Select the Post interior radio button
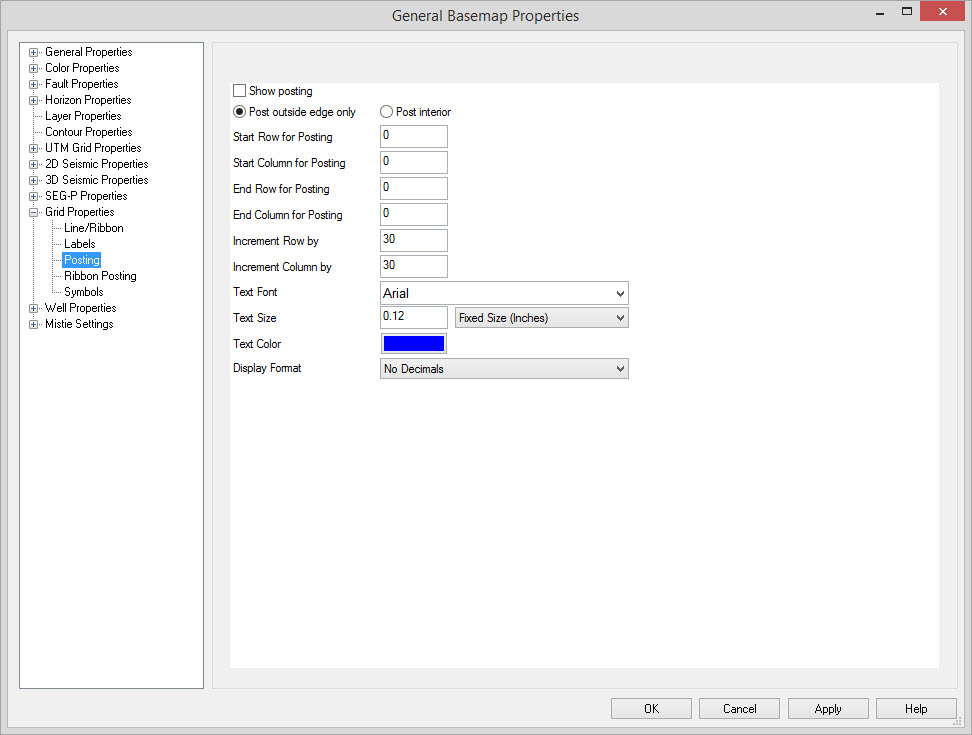Screen dimensions: 972x735 [x=387, y=112]
